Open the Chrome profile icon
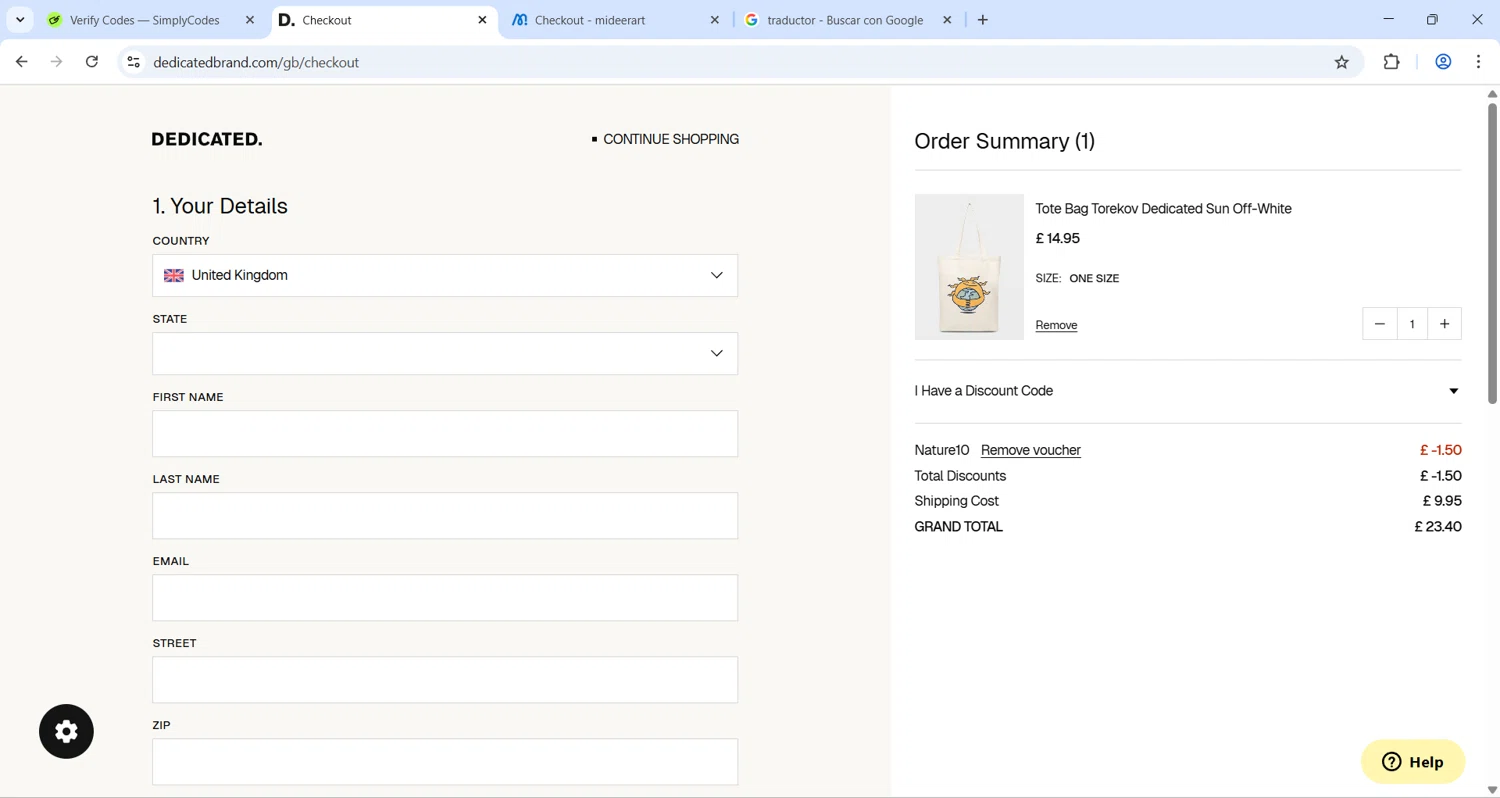The height and width of the screenshot is (798, 1500). pos(1443,62)
